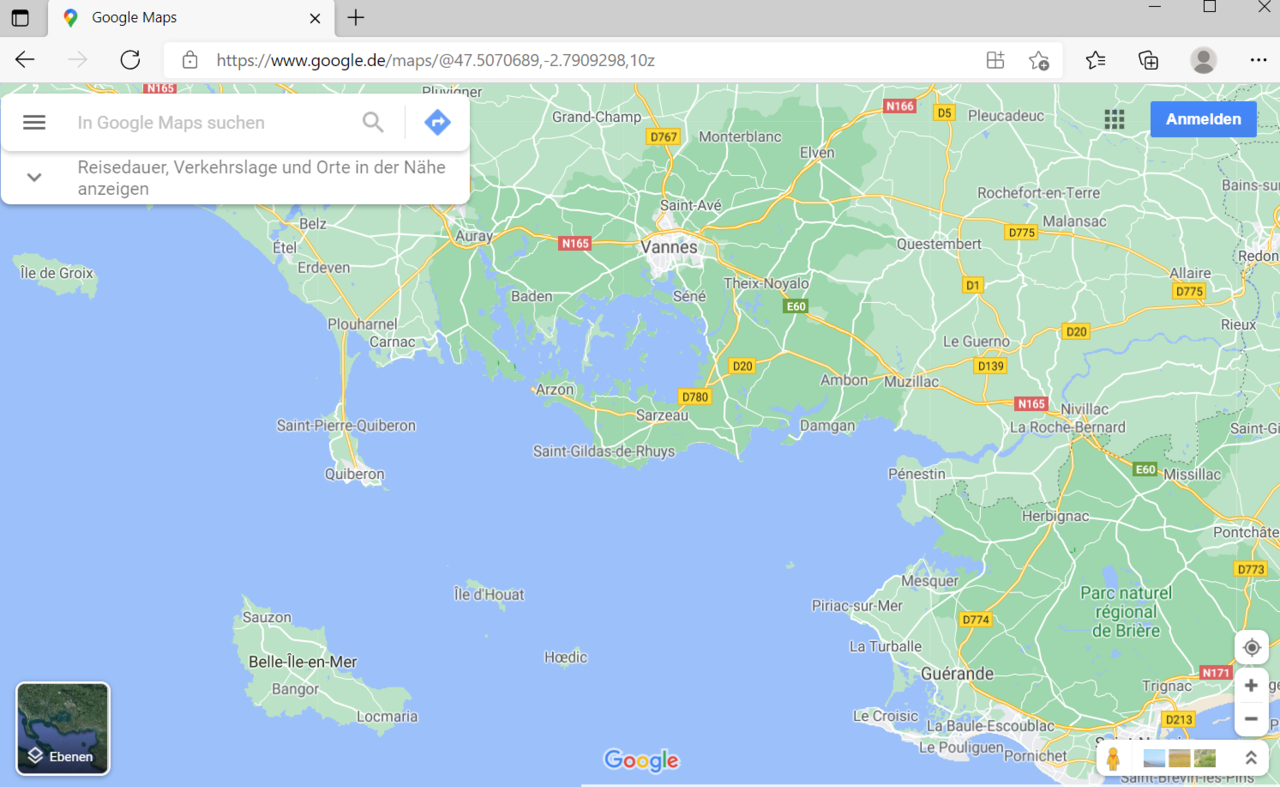This screenshot has width=1280, height=787.
Task: Open the browser Favorites list icon
Action: pos(1096,60)
